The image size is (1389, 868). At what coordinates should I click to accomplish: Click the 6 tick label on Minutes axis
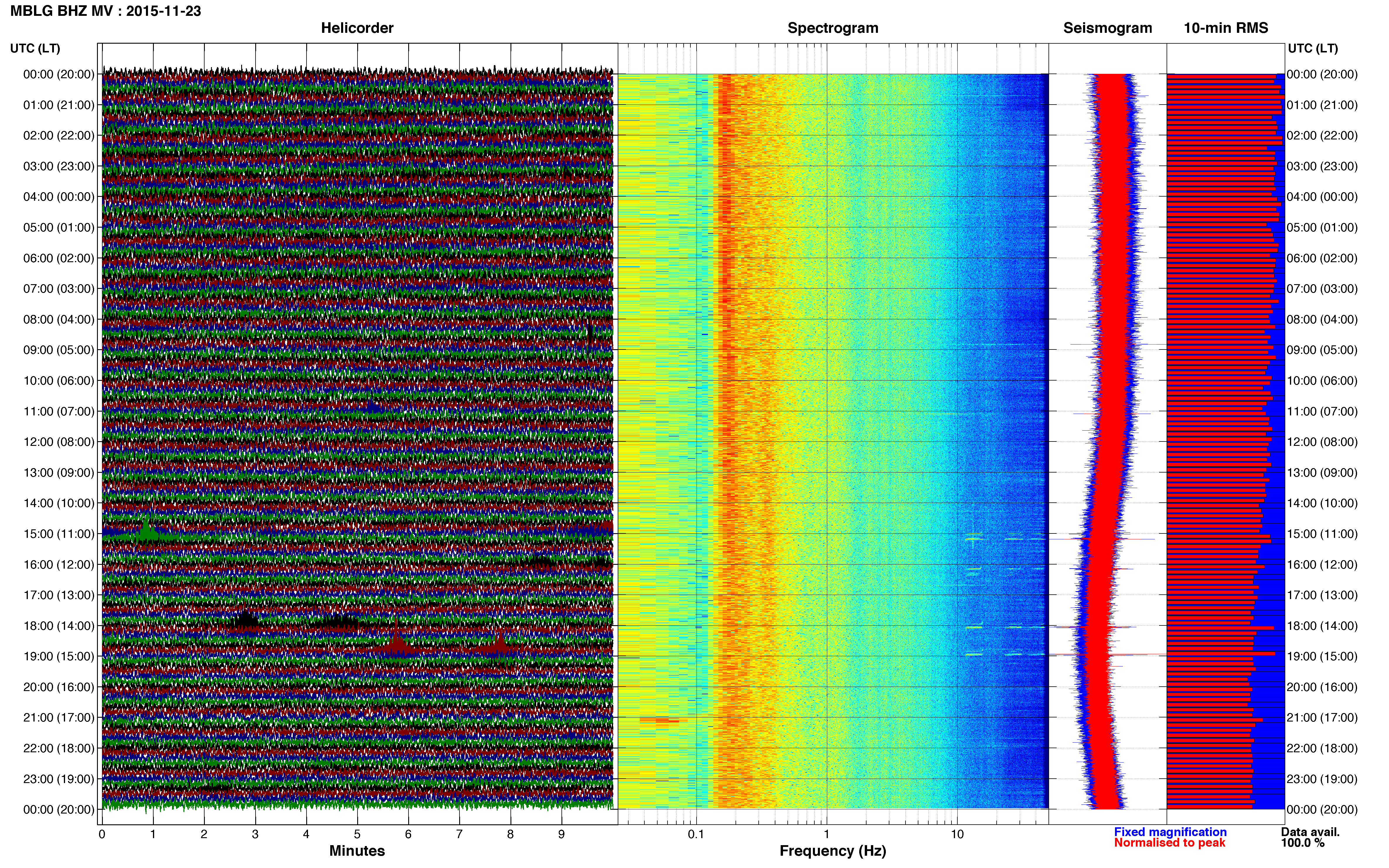coord(408,834)
